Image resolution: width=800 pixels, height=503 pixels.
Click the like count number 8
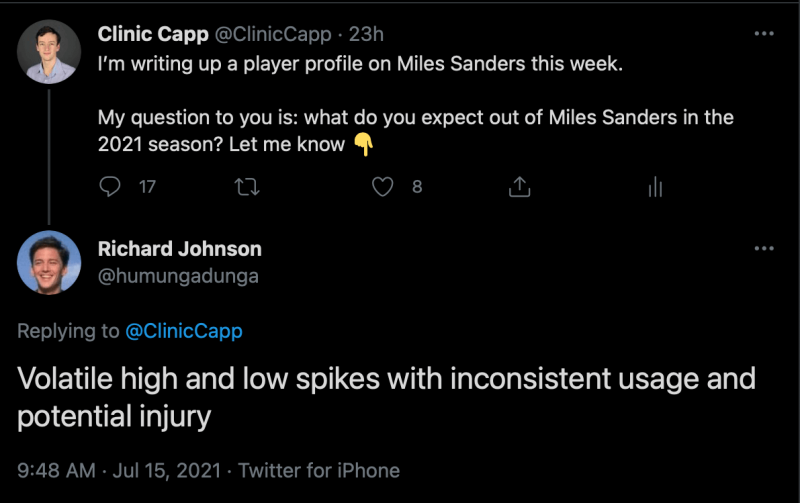(x=417, y=186)
